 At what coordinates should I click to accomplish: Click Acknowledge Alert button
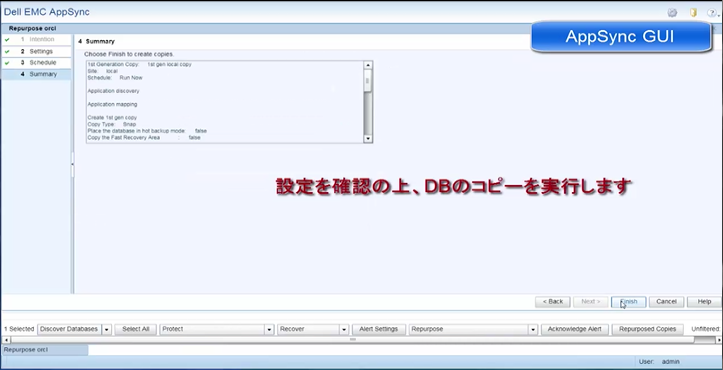[575, 329]
